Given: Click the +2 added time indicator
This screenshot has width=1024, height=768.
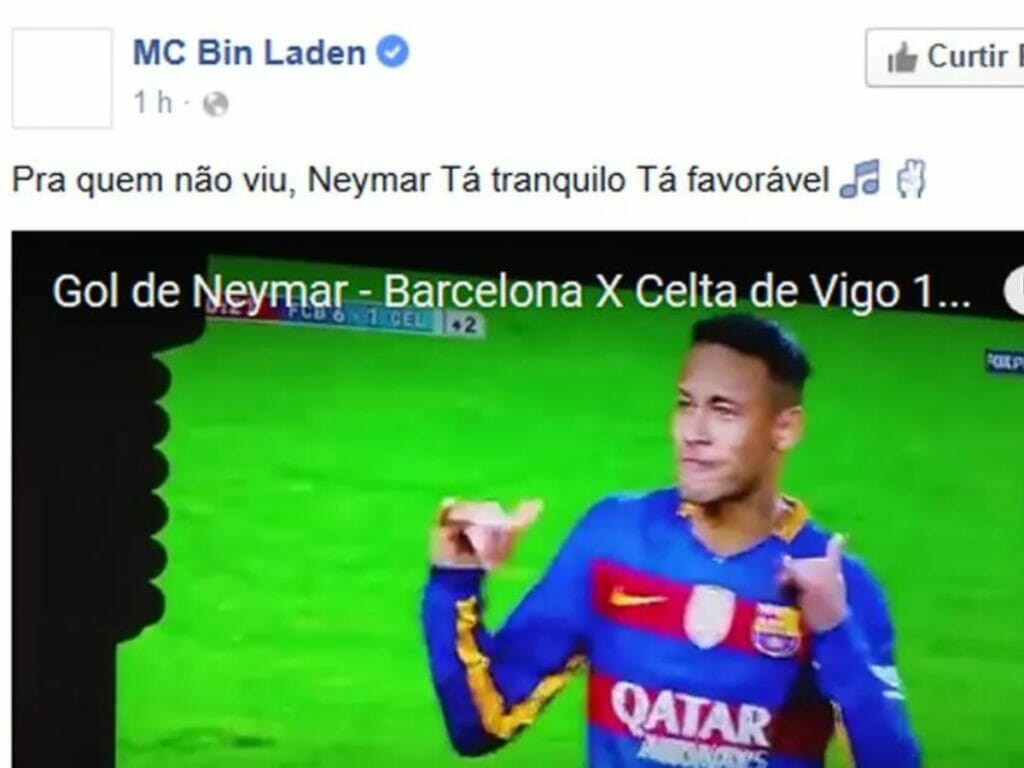Looking at the screenshot, I should coord(464,325).
